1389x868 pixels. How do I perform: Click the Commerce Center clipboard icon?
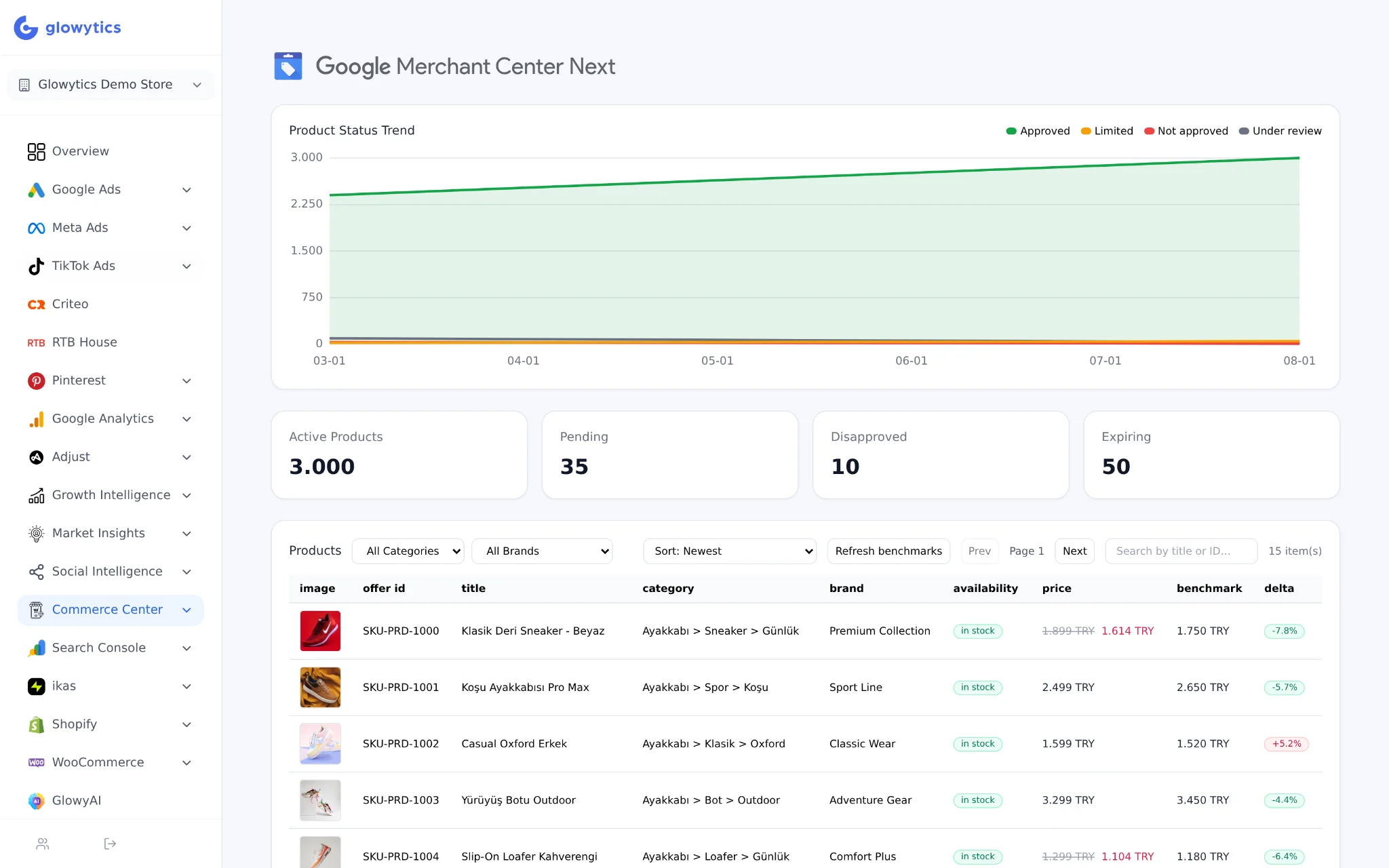coord(36,610)
